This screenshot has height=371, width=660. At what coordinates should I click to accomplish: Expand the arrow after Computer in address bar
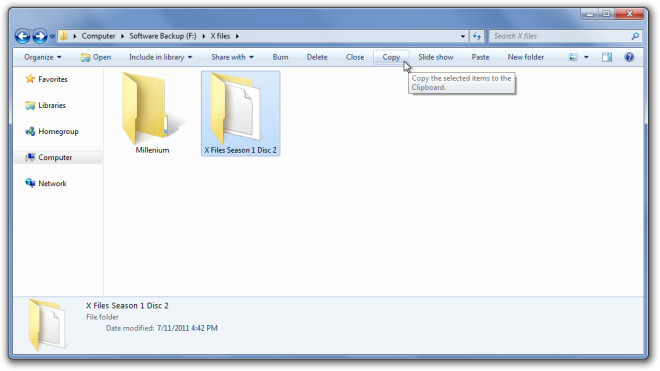click(122, 36)
